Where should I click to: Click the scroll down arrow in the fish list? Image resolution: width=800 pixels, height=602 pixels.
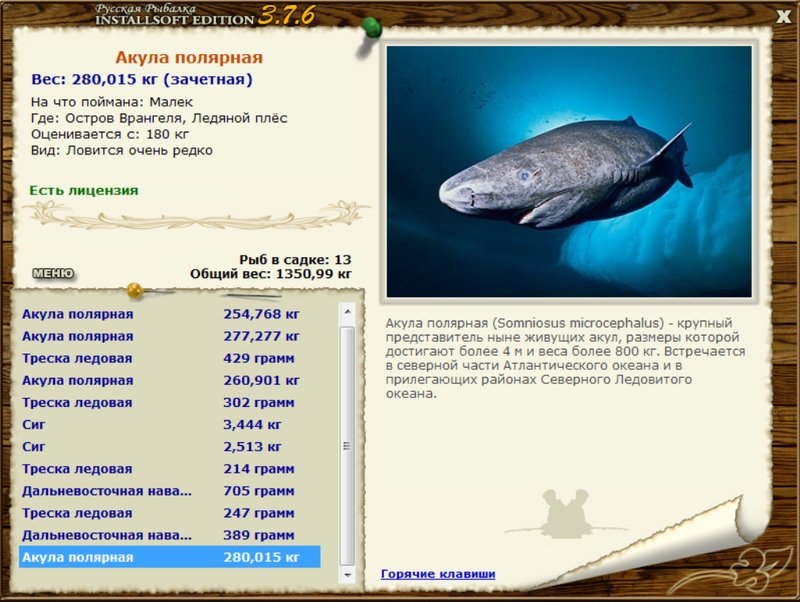tap(347, 575)
